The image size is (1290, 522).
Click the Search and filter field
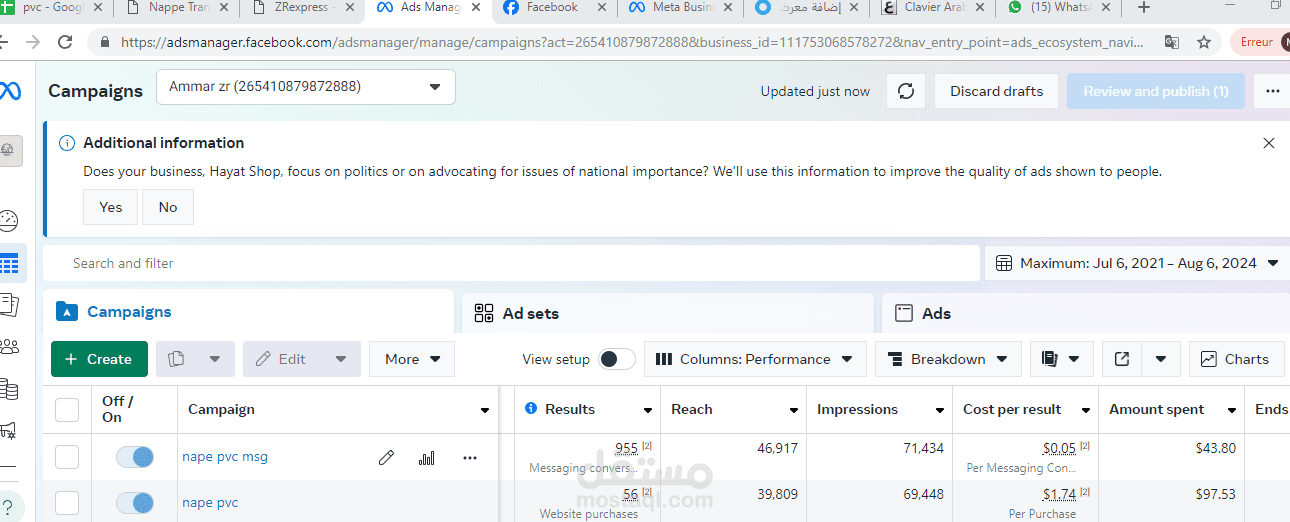click(512, 263)
